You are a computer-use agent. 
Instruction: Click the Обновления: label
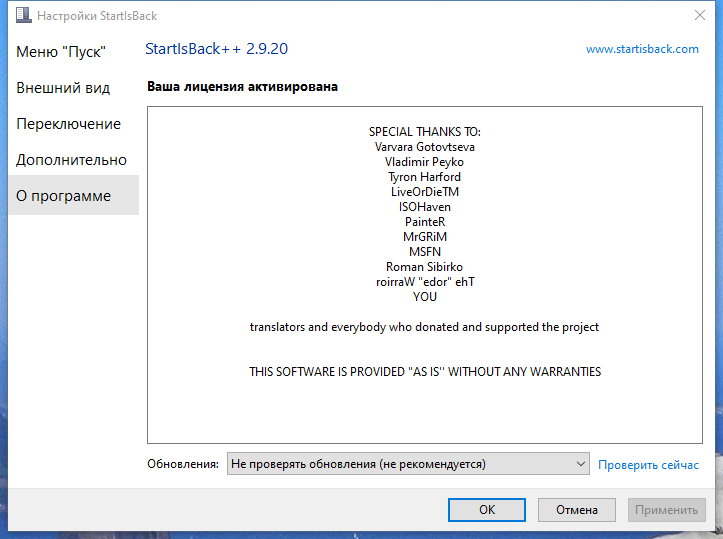coord(183,464)
